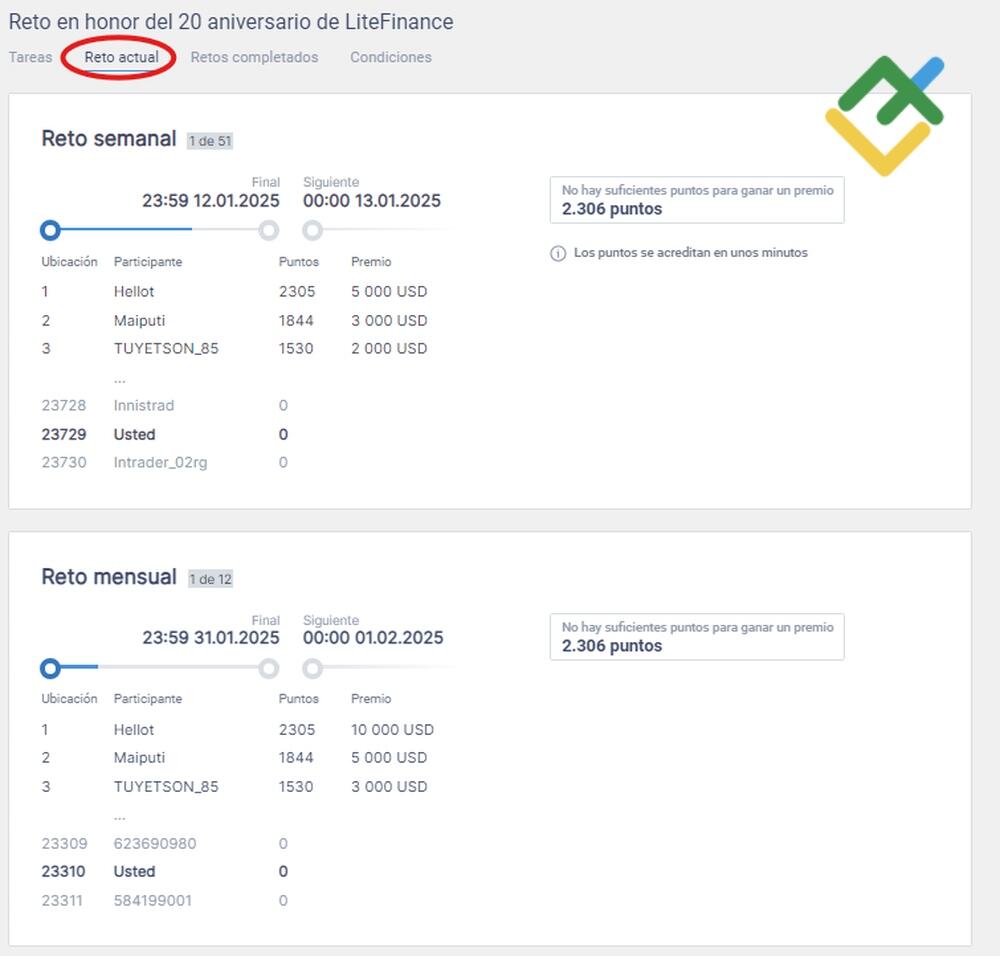This screenshot has height=956, width=1000.
Task: Click the weekly challenge start timeline marker
Action: tap(50, 230)
